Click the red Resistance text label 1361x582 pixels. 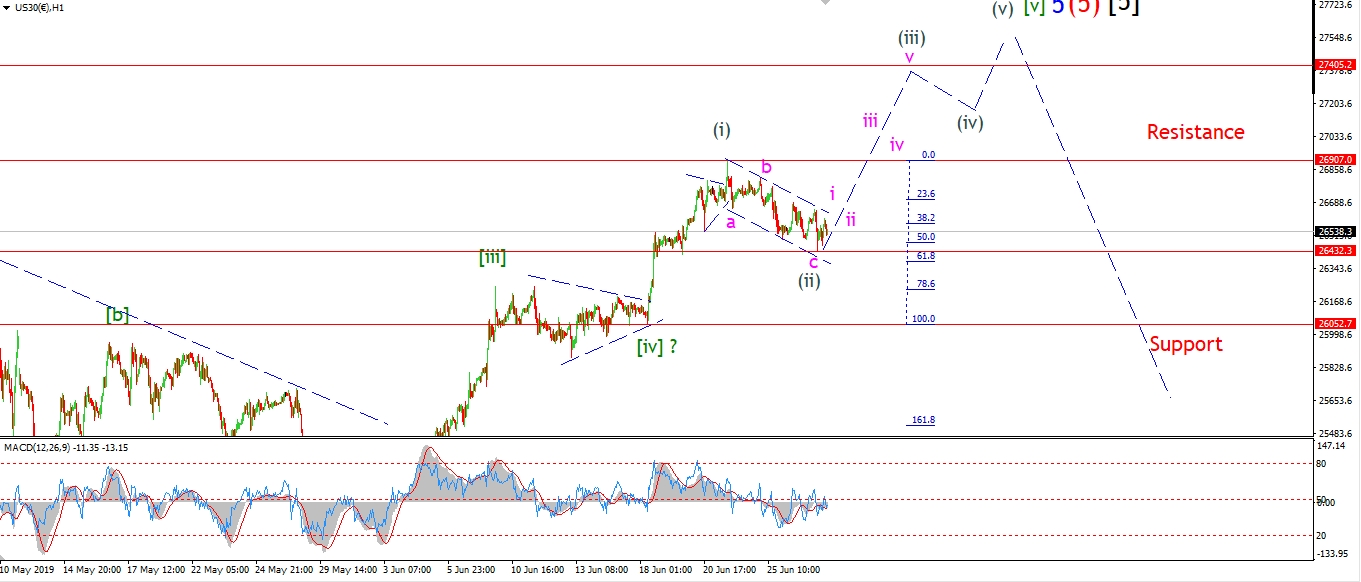1195,132
